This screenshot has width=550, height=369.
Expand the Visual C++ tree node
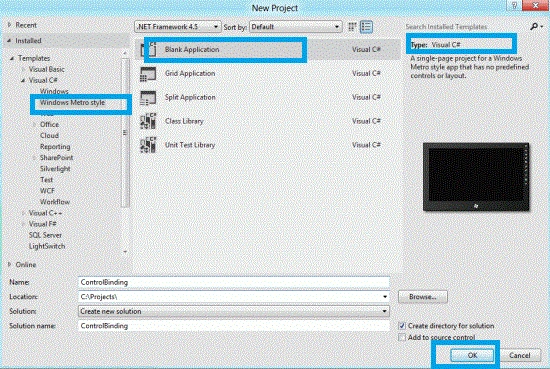point(23,213)
